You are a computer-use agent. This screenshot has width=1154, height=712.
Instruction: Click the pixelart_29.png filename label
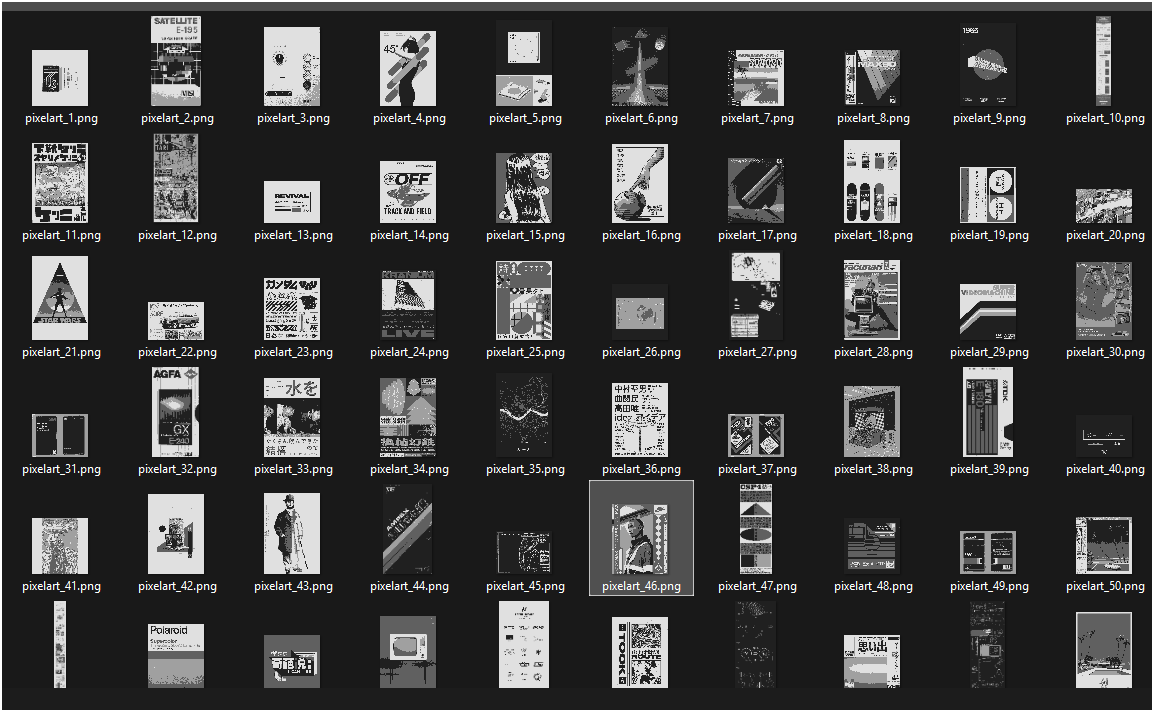point(989,352)
